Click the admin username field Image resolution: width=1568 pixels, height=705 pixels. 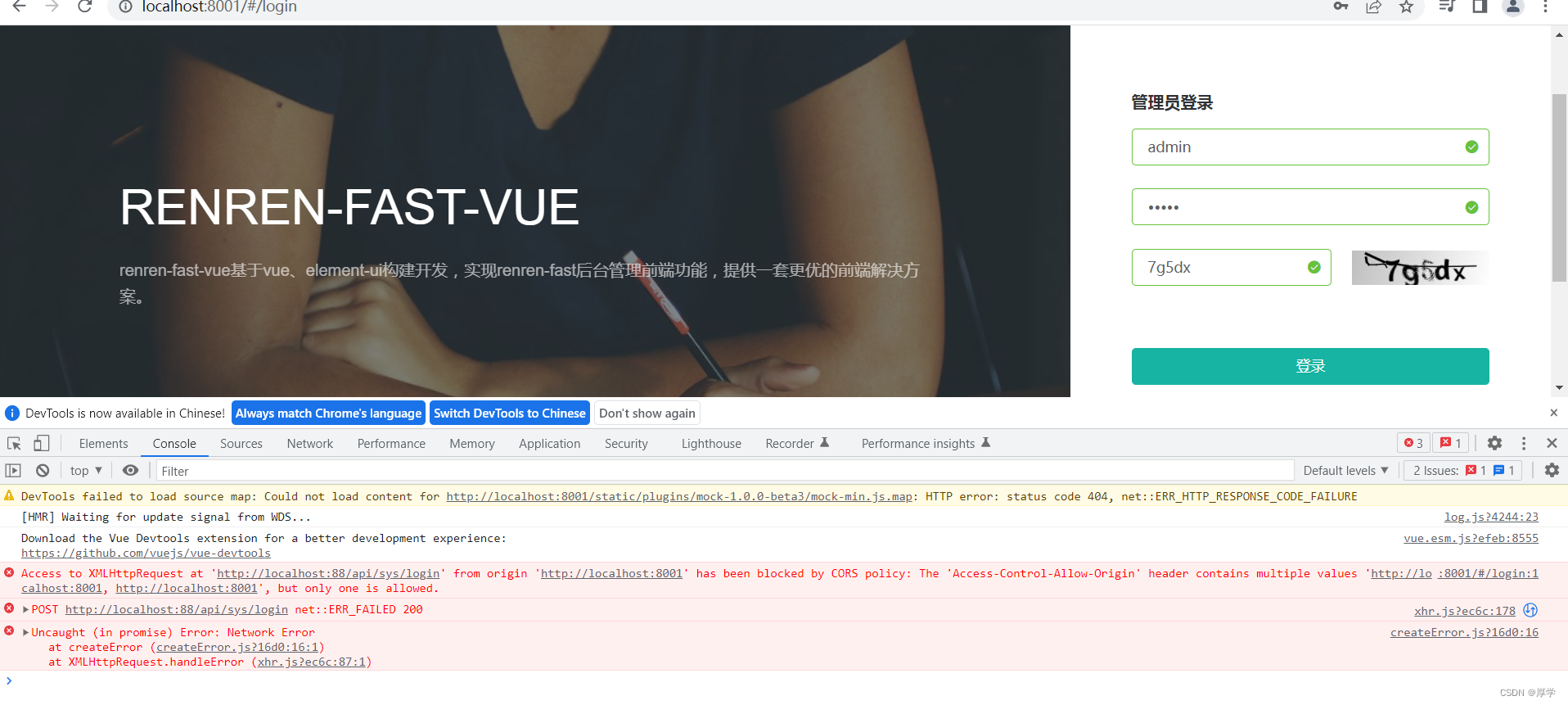coord(1310,147)
